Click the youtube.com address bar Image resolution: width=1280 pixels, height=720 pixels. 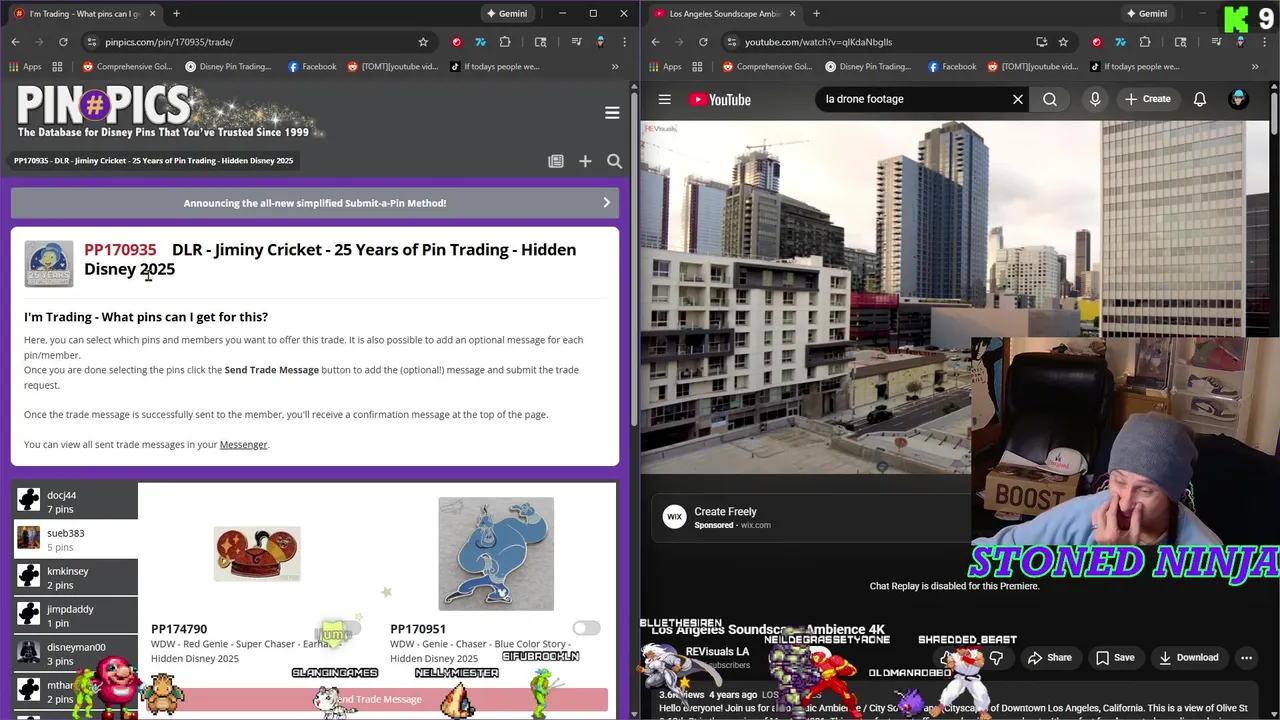click(880, 42)
